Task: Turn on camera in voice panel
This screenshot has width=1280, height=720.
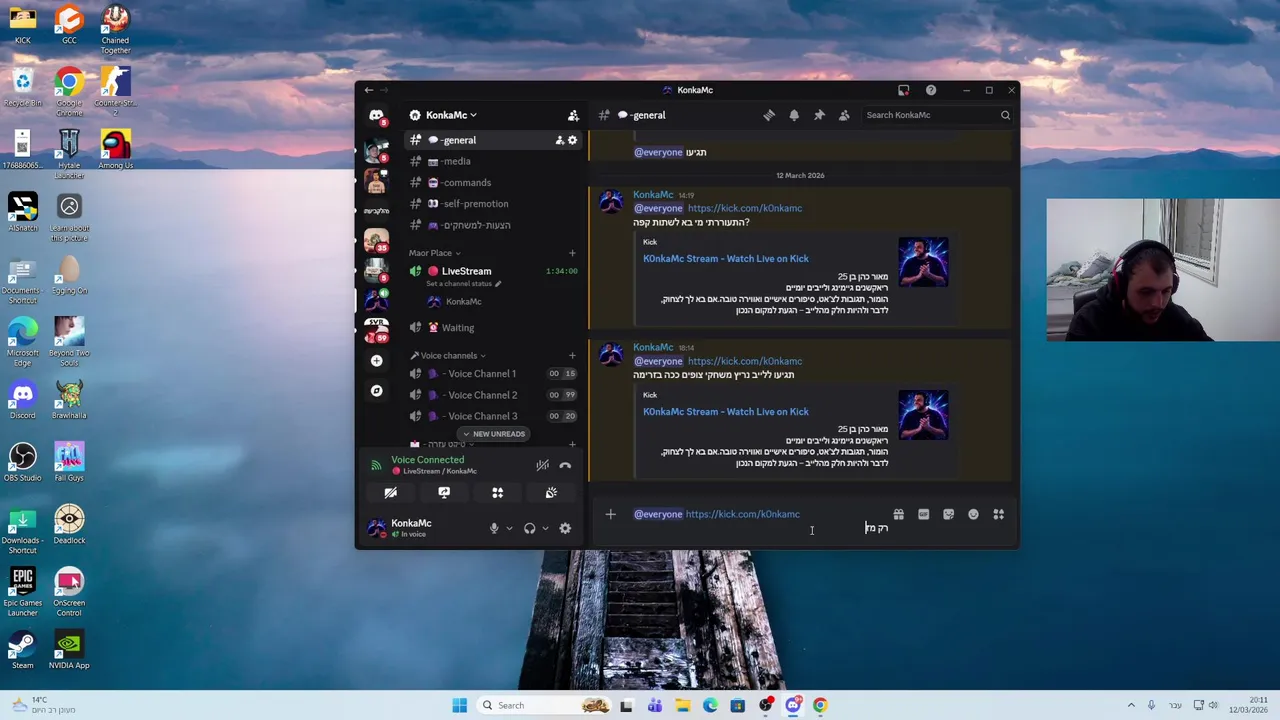Action: [391, 493]
